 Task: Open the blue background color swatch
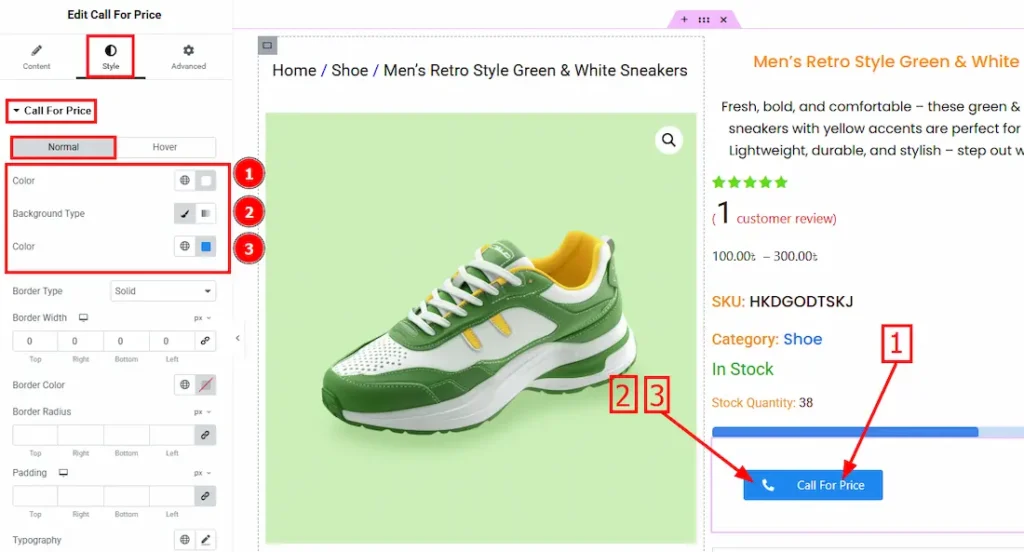click(x=206, y=246)
